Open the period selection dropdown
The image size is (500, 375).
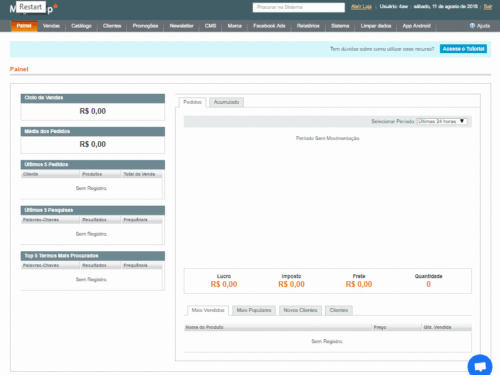pos(442,121)
